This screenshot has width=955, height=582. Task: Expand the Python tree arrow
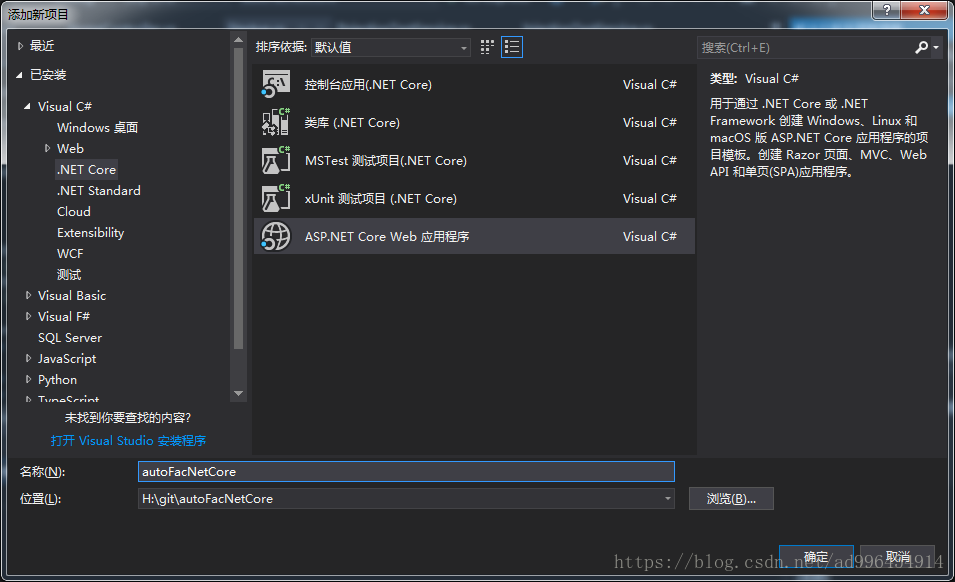click(28, 379)
